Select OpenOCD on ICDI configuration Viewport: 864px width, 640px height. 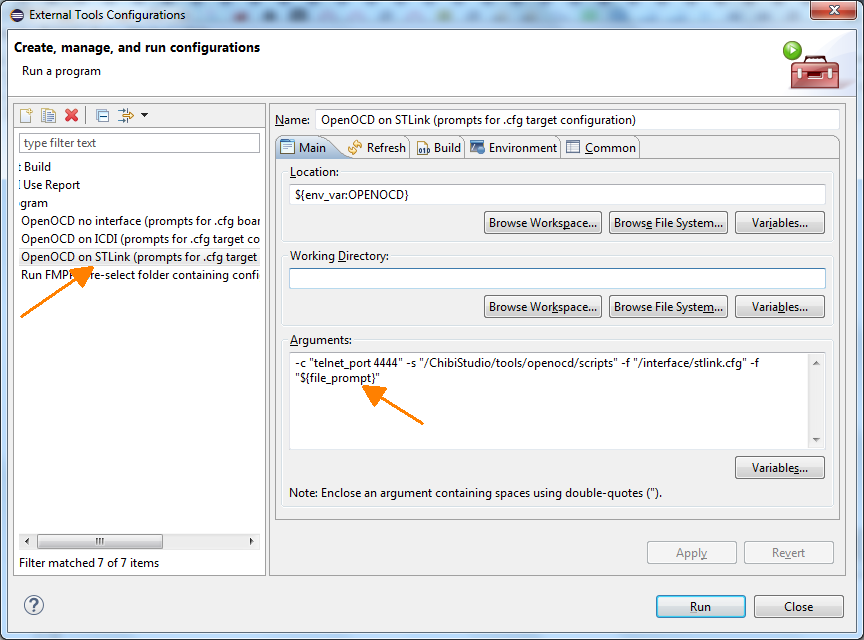coord(140,239)
